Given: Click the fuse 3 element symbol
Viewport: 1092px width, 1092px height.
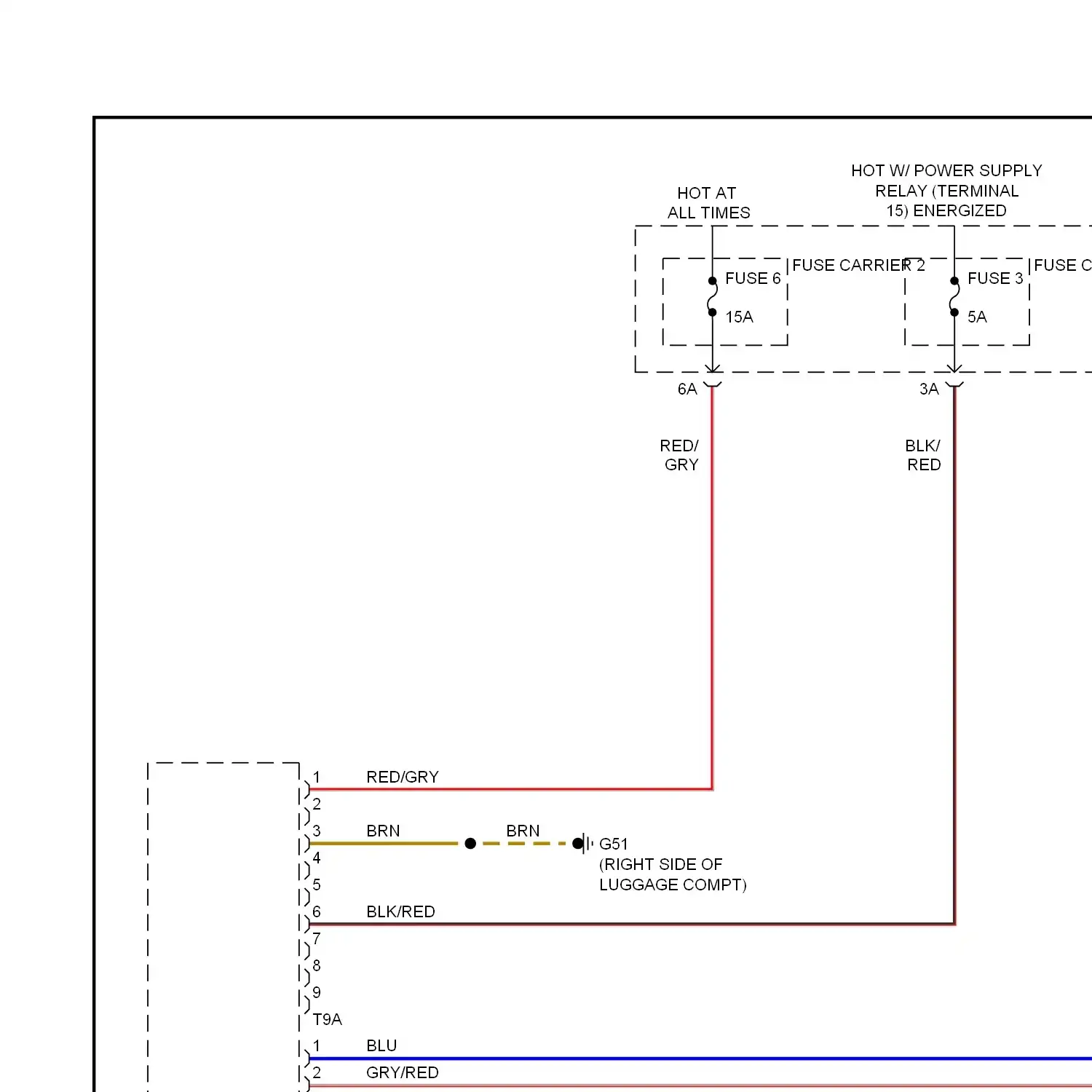Looking at the screenshot, I should point(954,296).
